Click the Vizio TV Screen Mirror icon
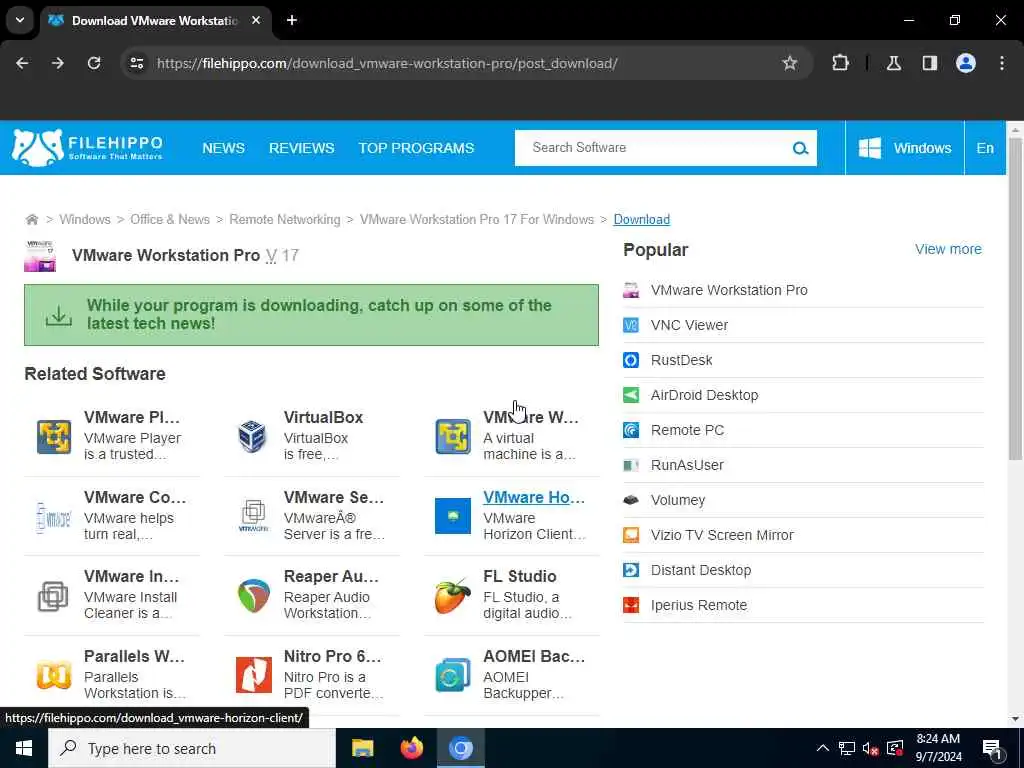 point(631,535)
